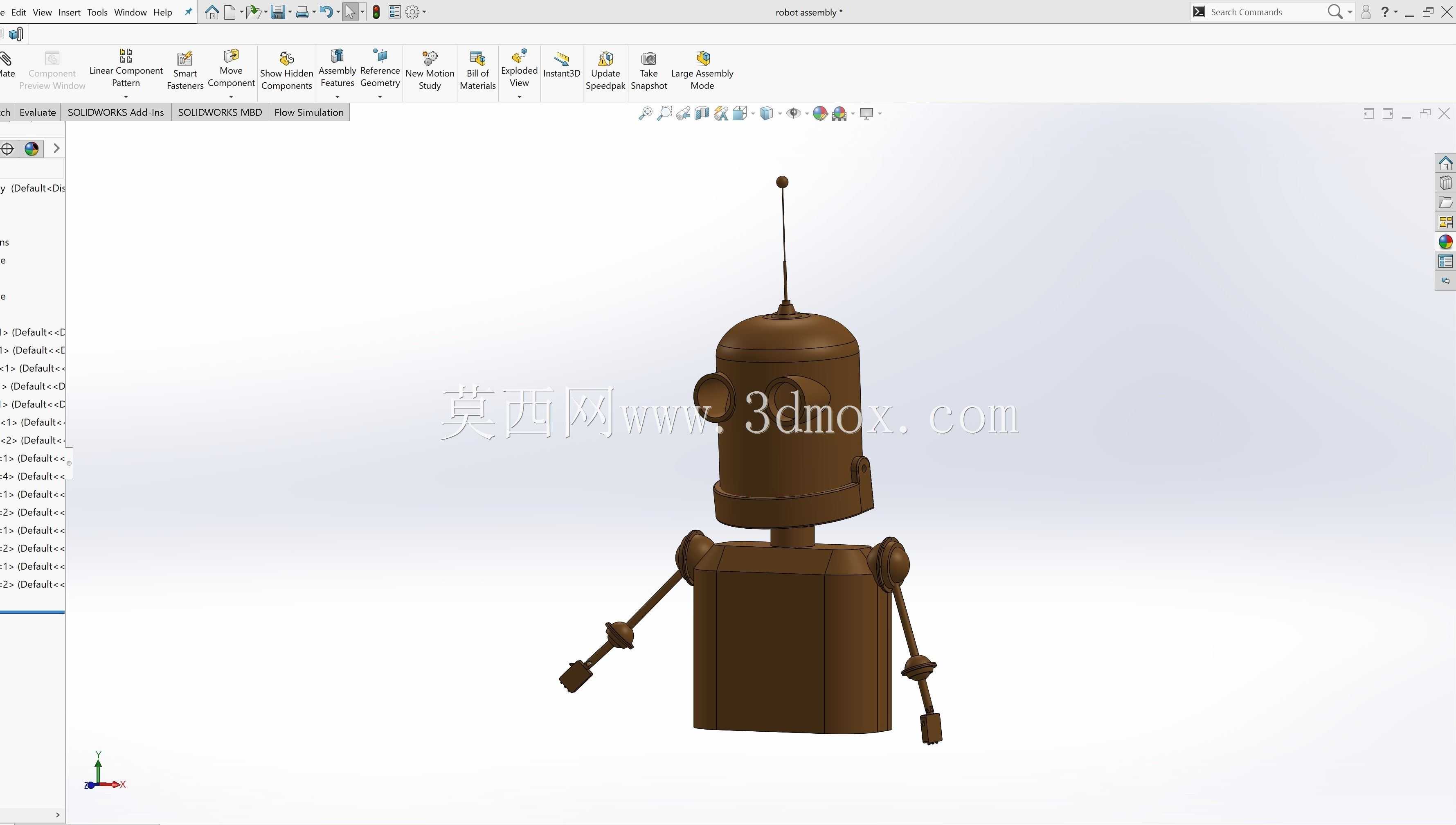
Task: Open Appearances color ball in task pane
Action: coord(1445,242)
